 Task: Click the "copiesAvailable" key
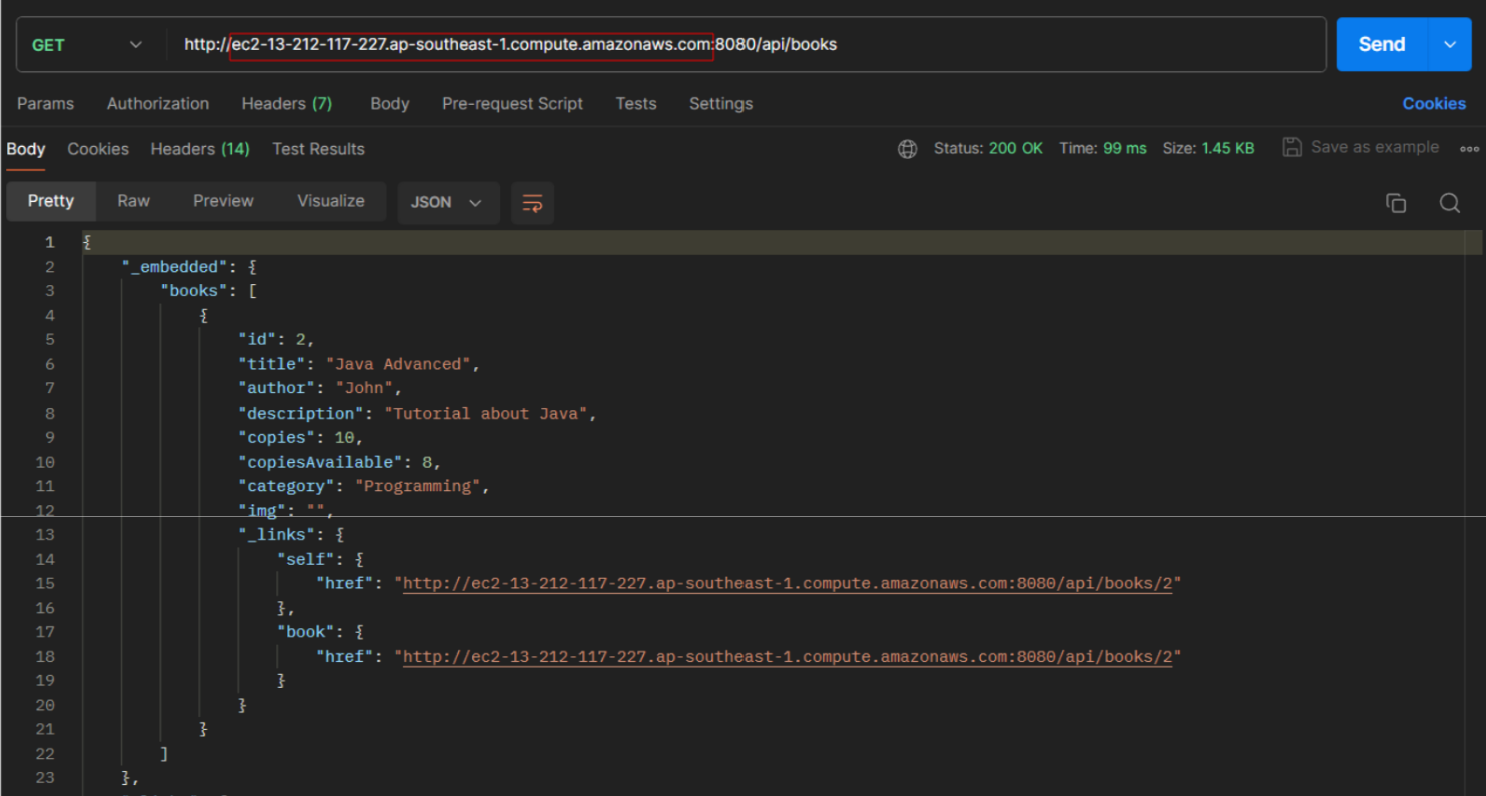[320, 462]
